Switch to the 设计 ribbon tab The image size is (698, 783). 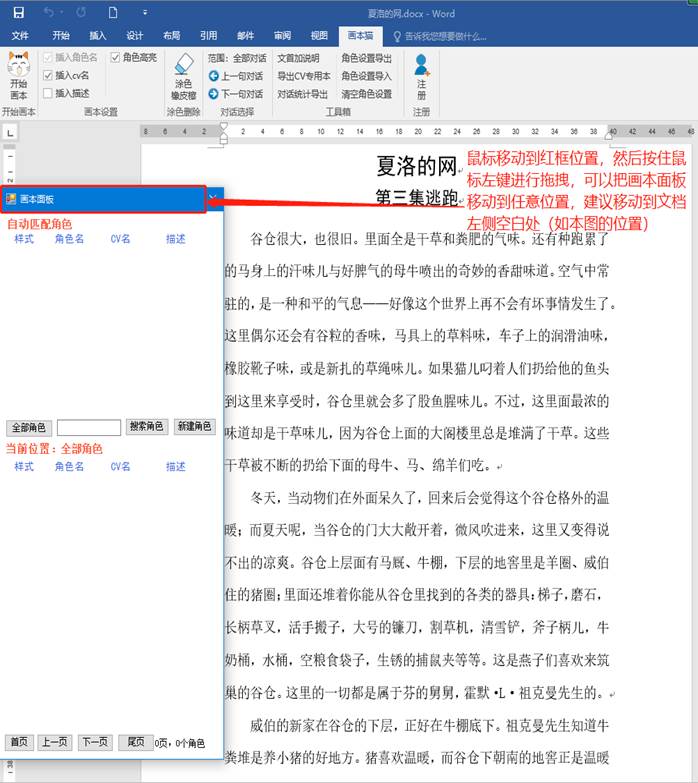135,35
